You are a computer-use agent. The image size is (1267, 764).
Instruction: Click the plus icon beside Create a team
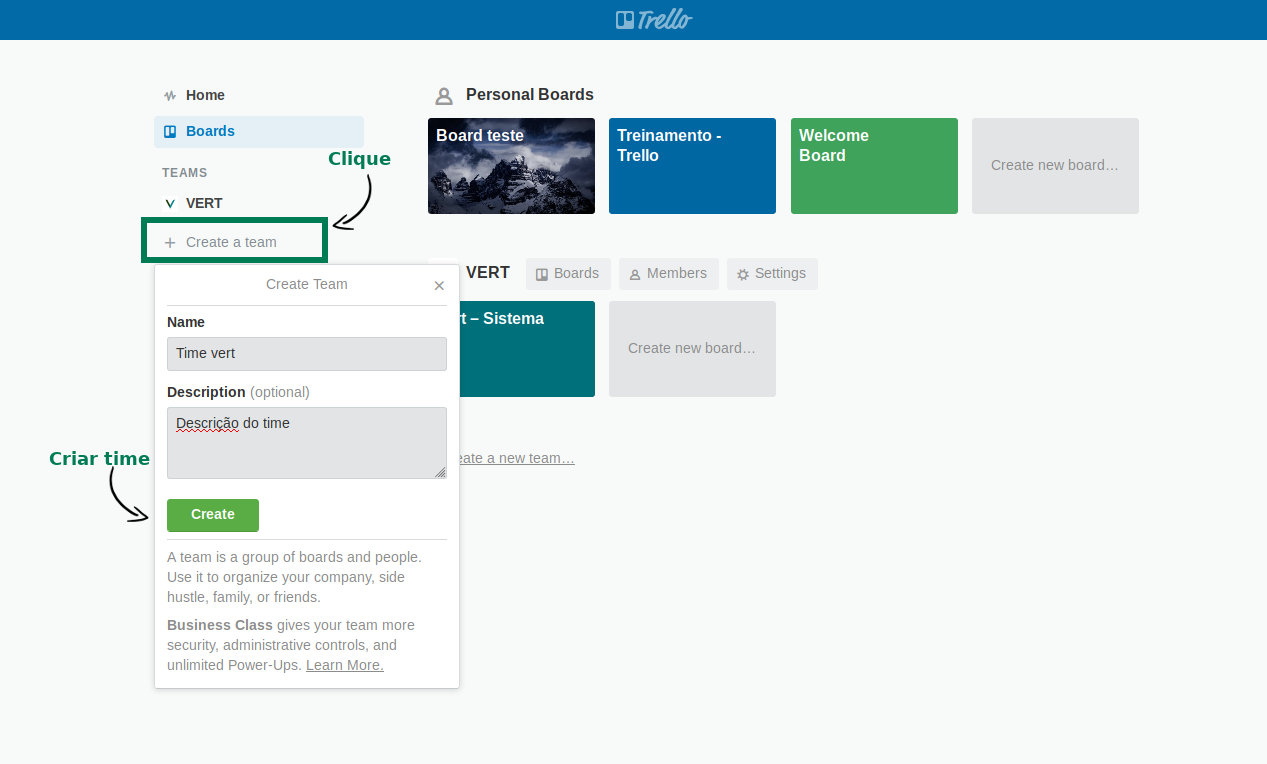point(170,242)
